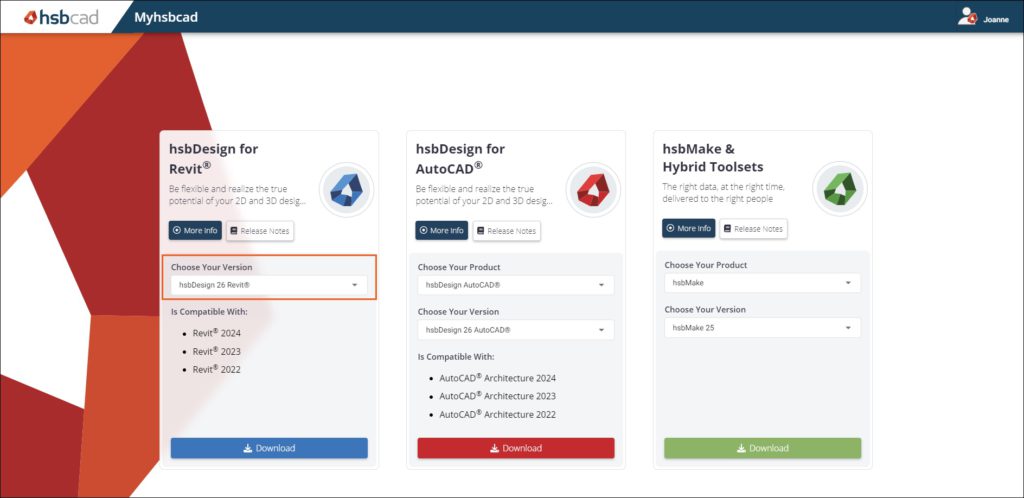Click the Myhsbcad header title
The width and height of the screenshot is (1024, 498).
pos(166,17)
